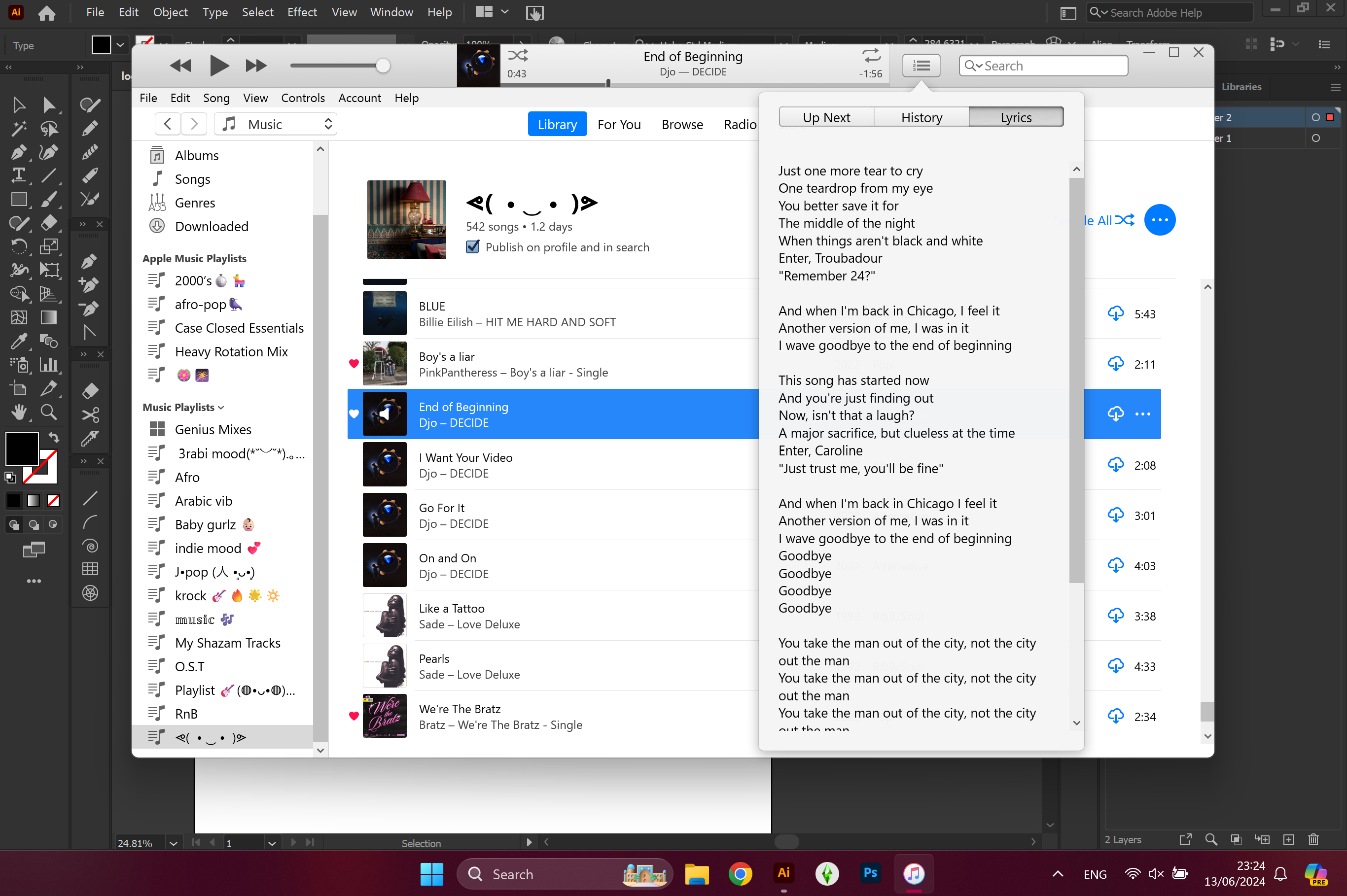The width and height of the screenshot is (1347, 896).
Task: Select the Rectangle tool in Illustrator
Action: [19, 199]
